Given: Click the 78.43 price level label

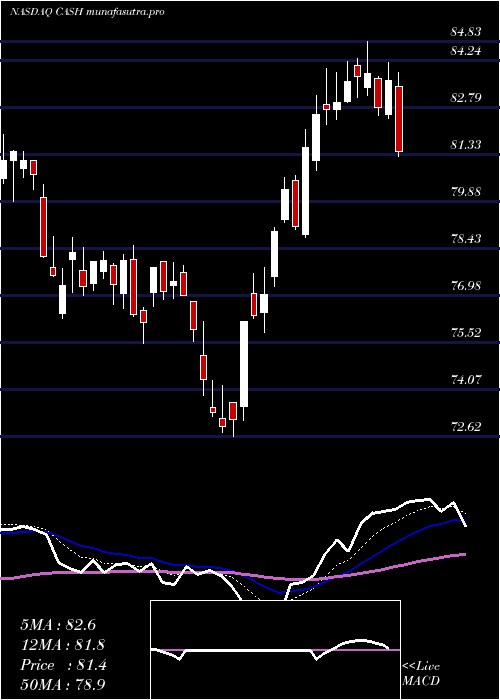Looking at the screenshot, I should [x=466, y=239].
